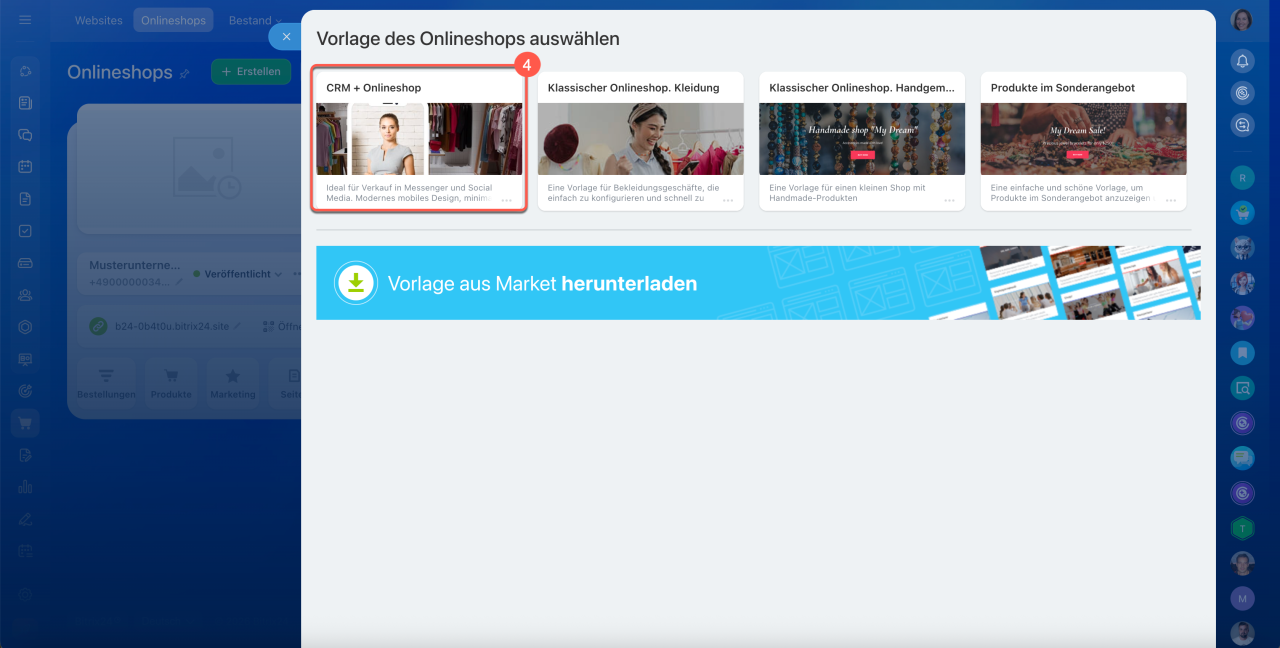The width and height of the screenshot is (1280, 648).
Task: Click the green Erstellen button
Action: (x=251, y=72)
